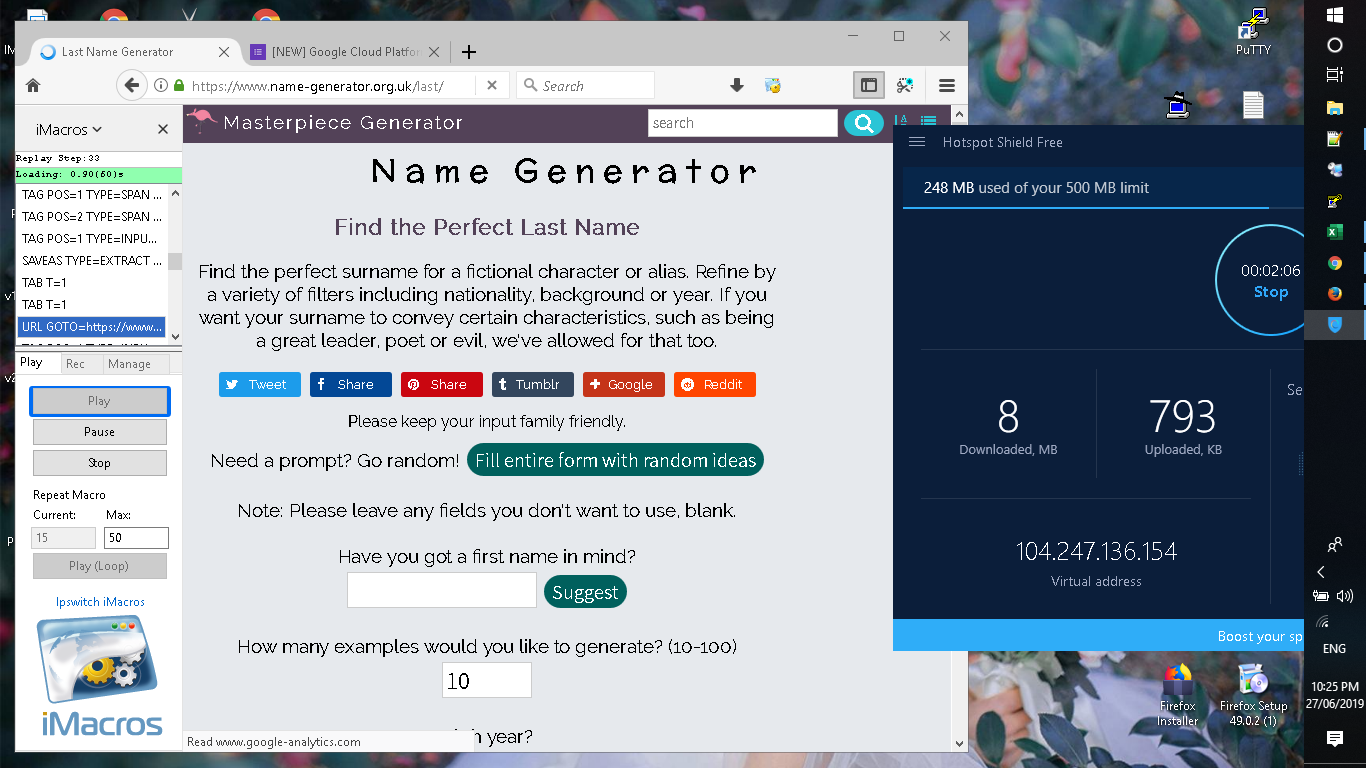Open PuTTY desktop shortcut
The image size is (1366, 768).
[1253, 32]
